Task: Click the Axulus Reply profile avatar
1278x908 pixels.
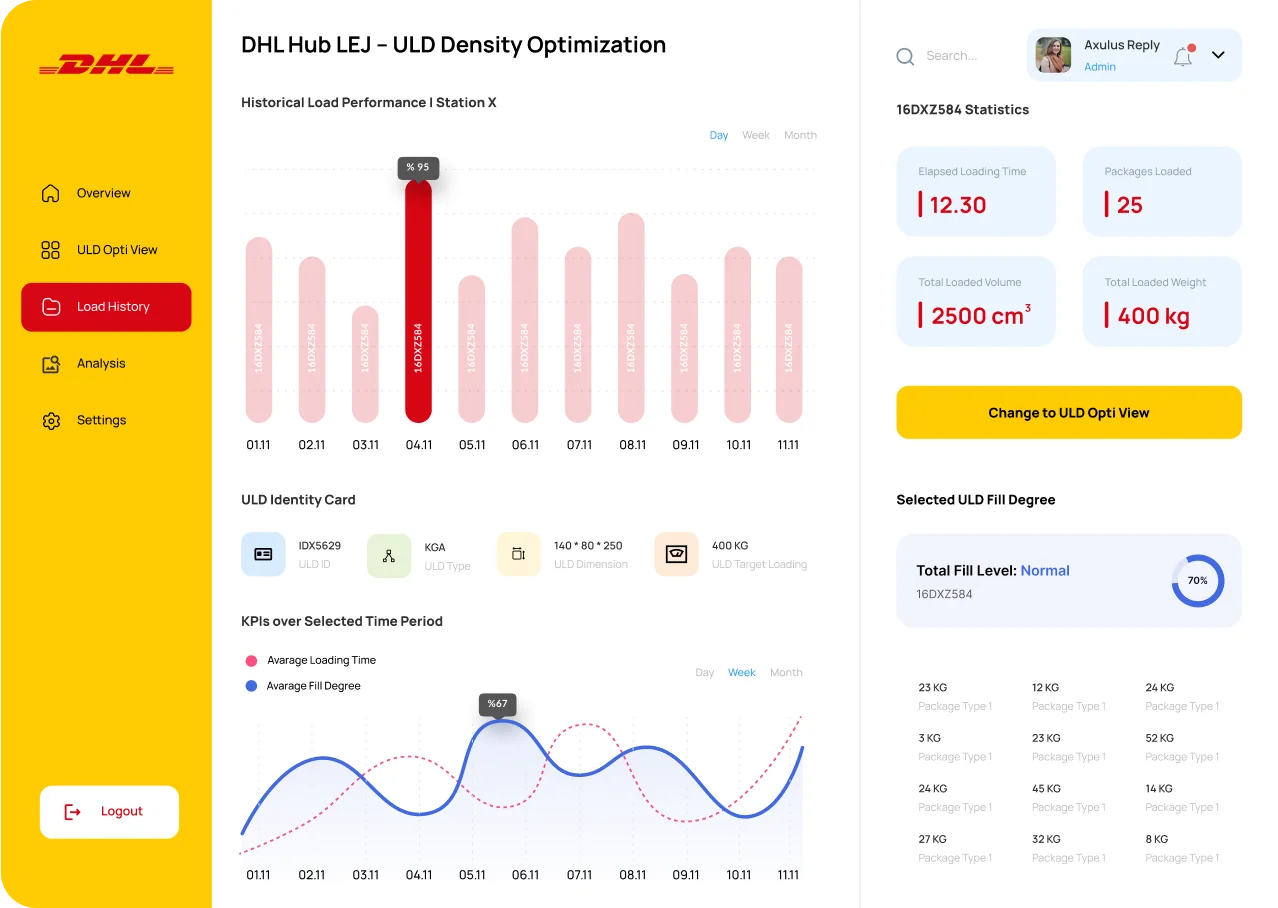Action: pos(1053,55)
